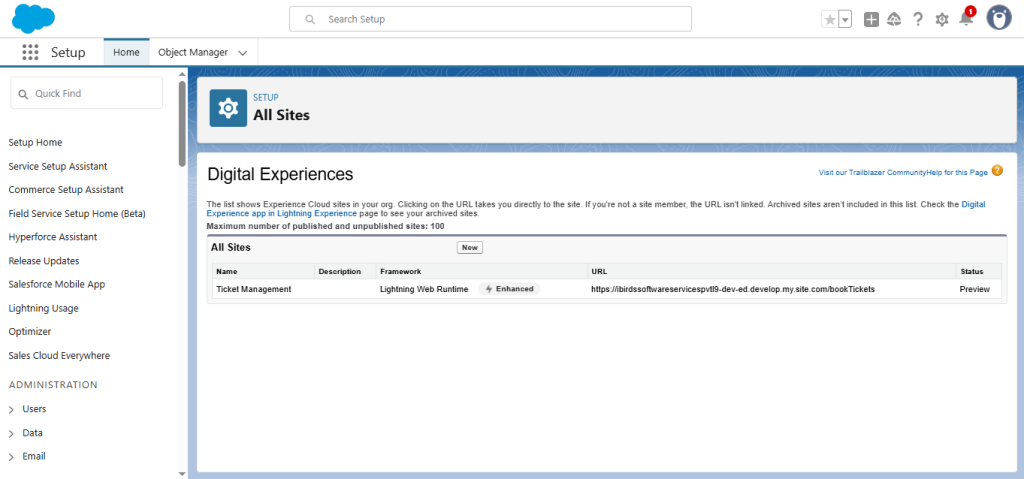Open the Global Actions plus icon
Image resolution: width=1024 pixels, height=479 pixels.
tap(871, 19)
